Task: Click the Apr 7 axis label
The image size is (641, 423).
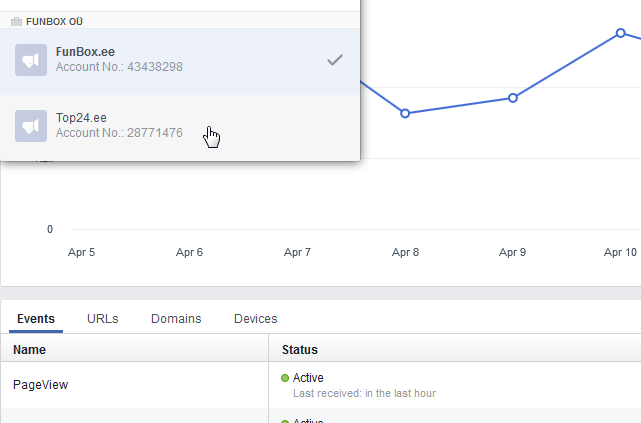Action: click(x=297, y=253)
